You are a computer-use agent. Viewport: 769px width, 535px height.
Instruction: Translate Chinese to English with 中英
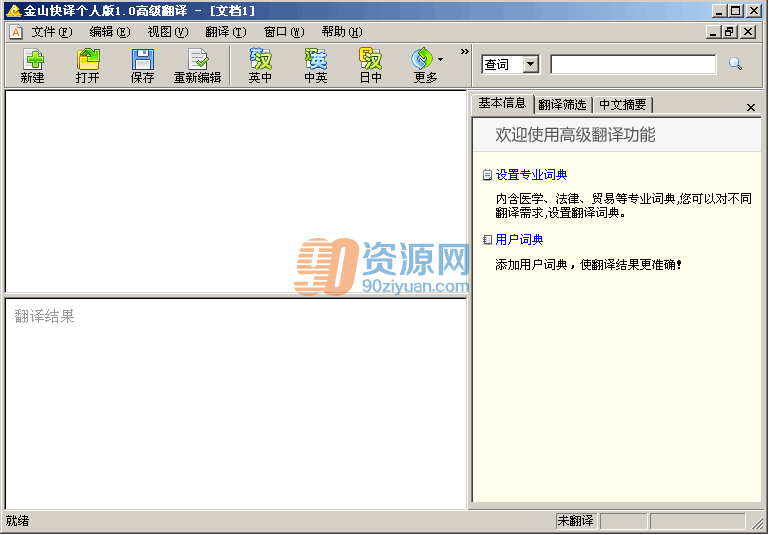pos(315,66)
